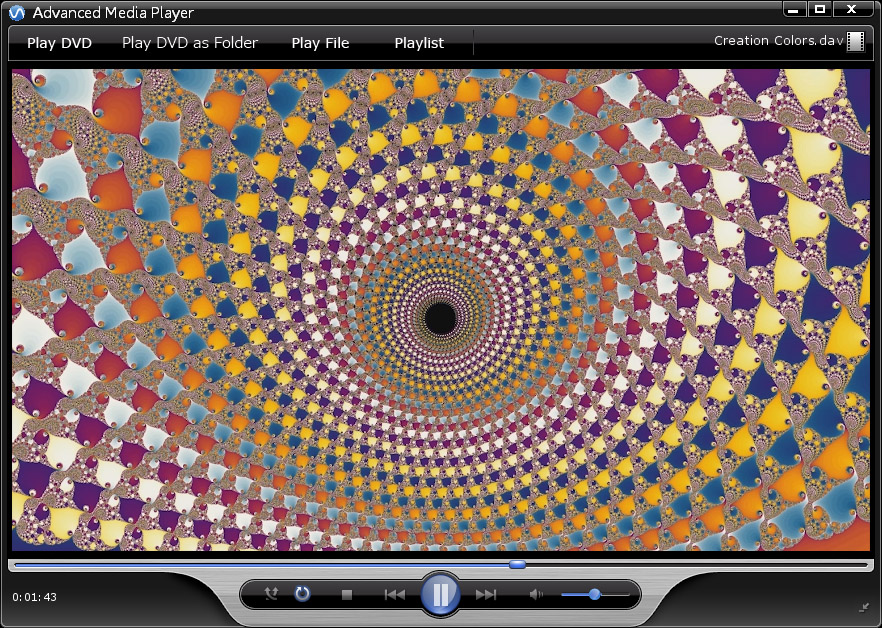Toggle shuffle playback mode
The width and height of the screenshot is (882, 628).
[x=271, y=594]
